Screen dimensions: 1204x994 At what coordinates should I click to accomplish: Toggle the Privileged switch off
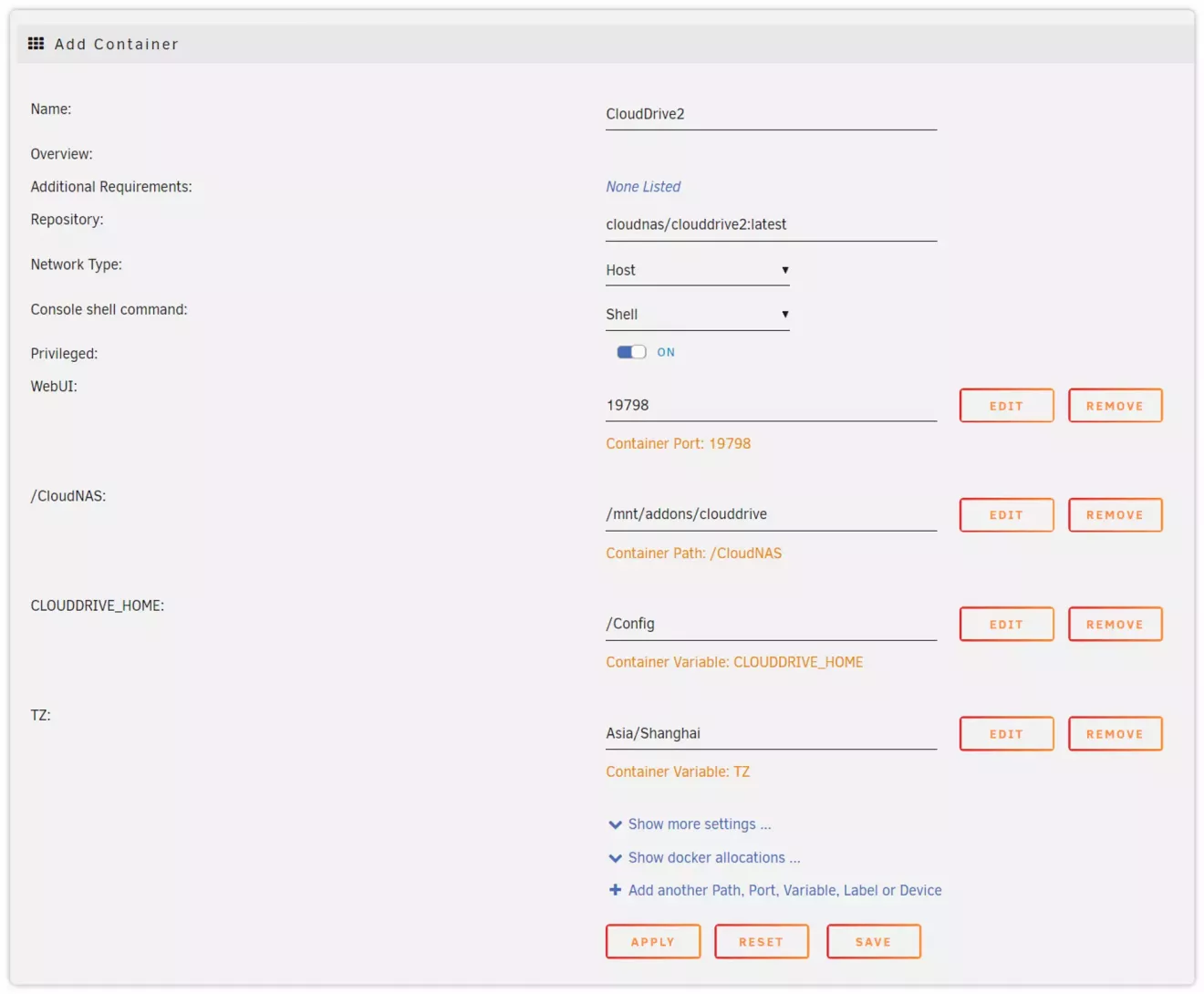[x=631, y=352]
